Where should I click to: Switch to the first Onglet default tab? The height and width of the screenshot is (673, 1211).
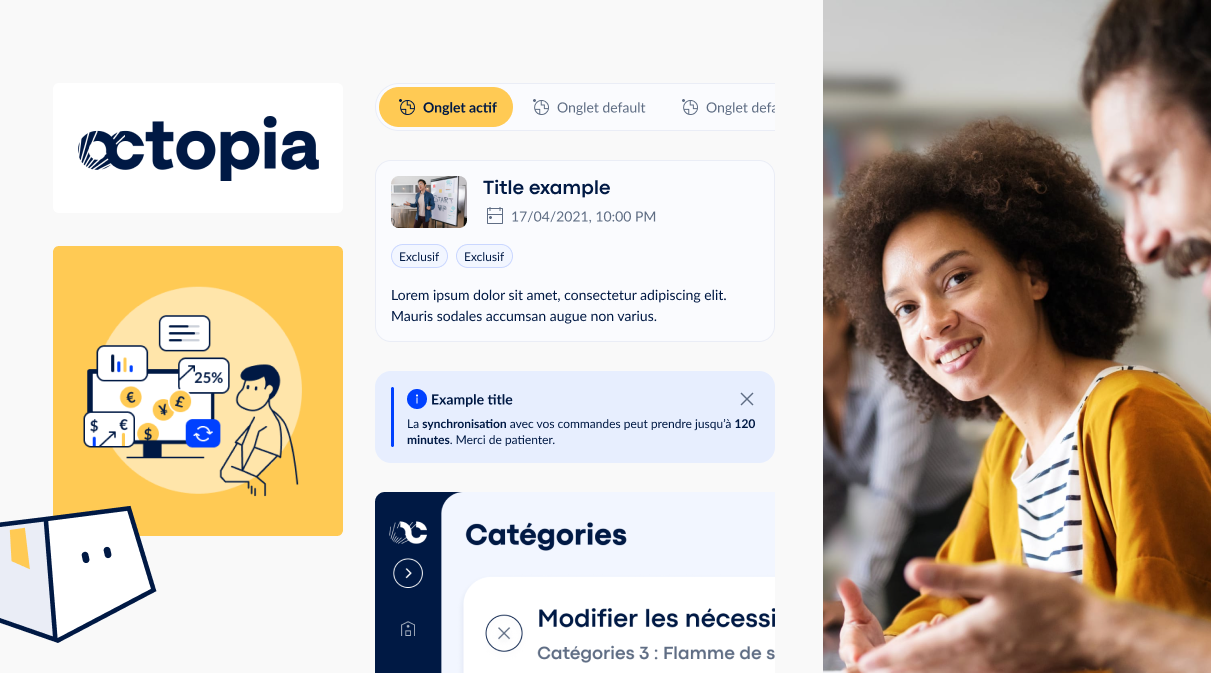[589, 107]
